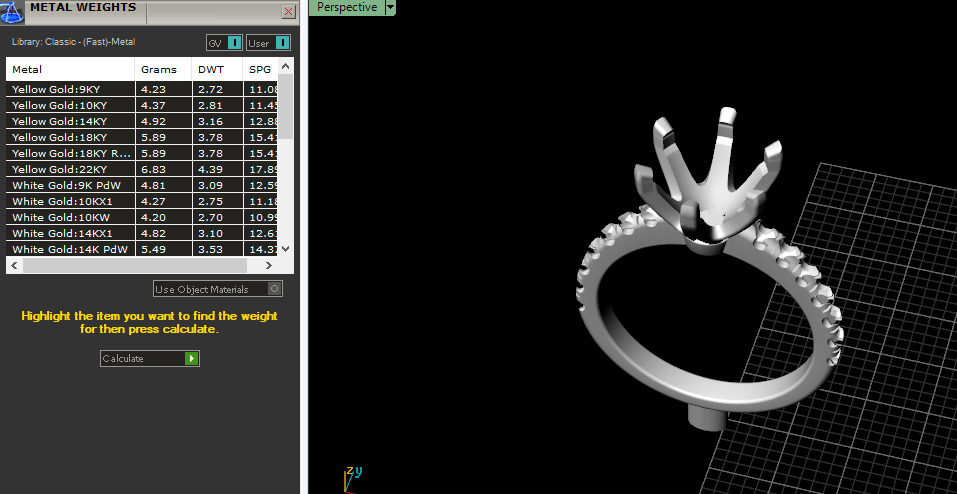Click the horizontal scrollbar thumb
Image resolution: width=957 pixels, height=494 pixels.
tap(134, 265)
